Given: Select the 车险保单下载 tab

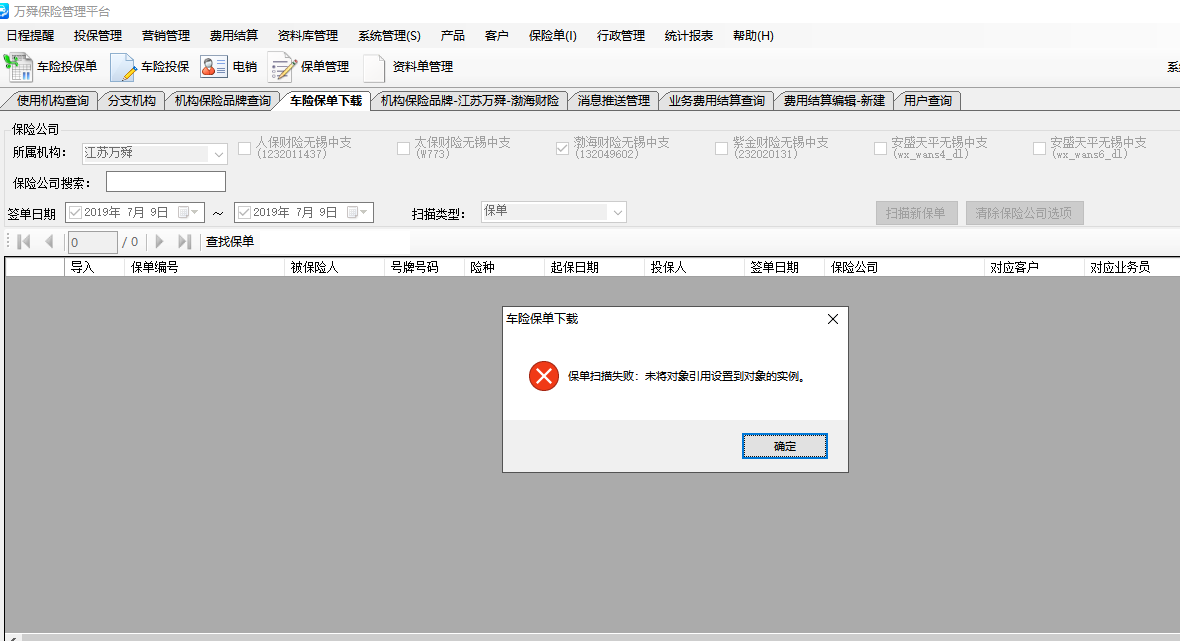Looking at the screenshot, I should (x=326, y=101).
